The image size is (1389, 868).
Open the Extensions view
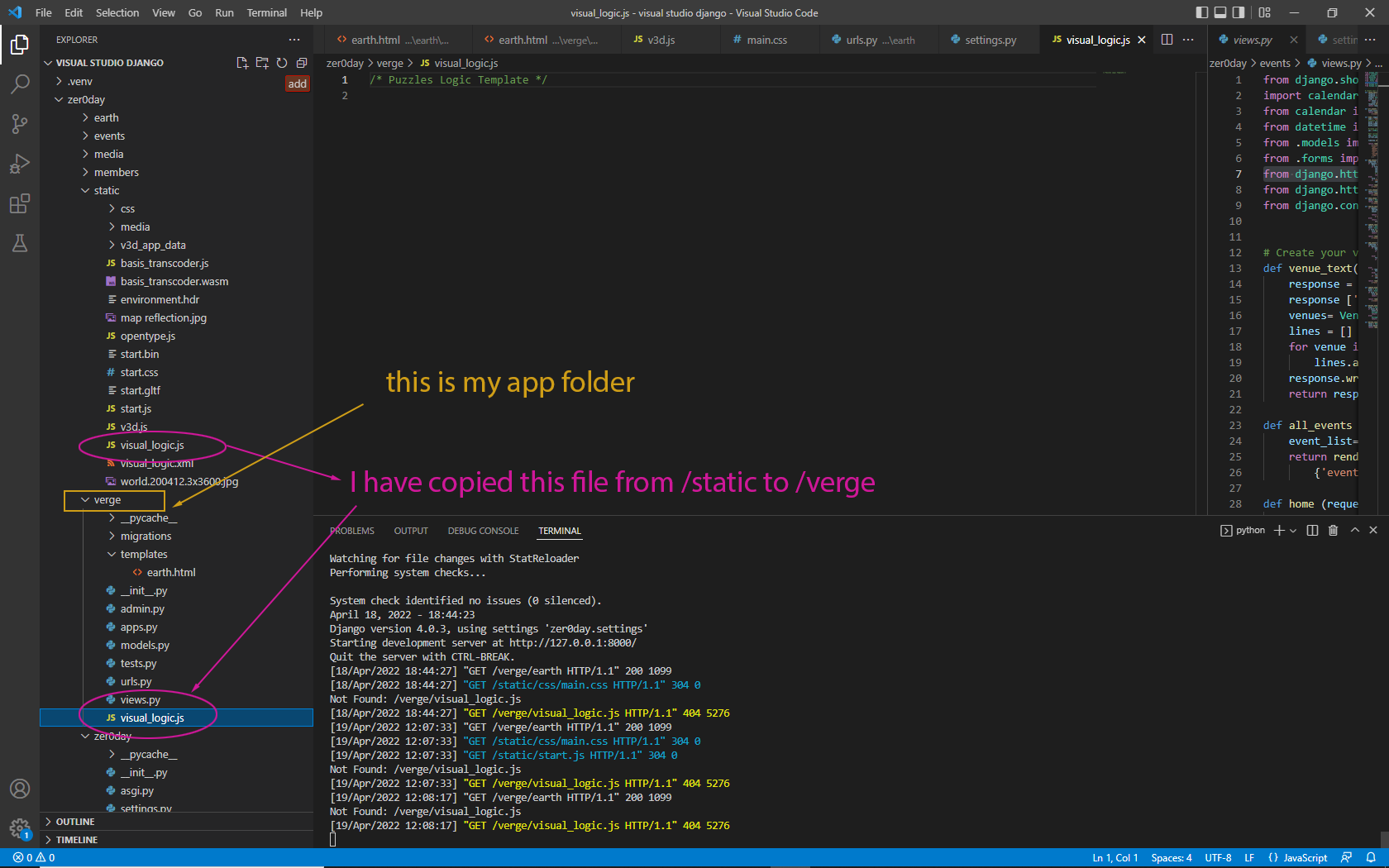tap(20, 203)
